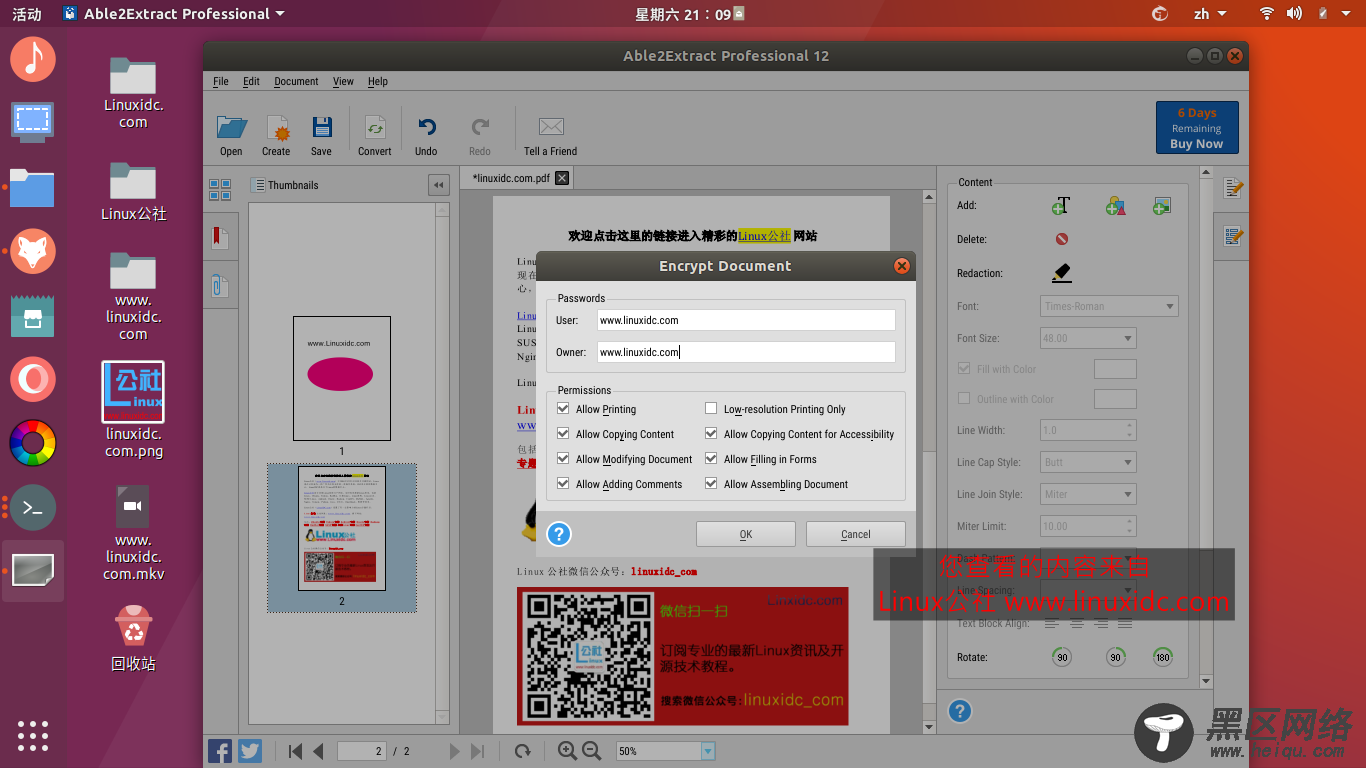The image size is (1366, 768).
Task: Click the Redaction marker icon
Action: [1062, 272]
